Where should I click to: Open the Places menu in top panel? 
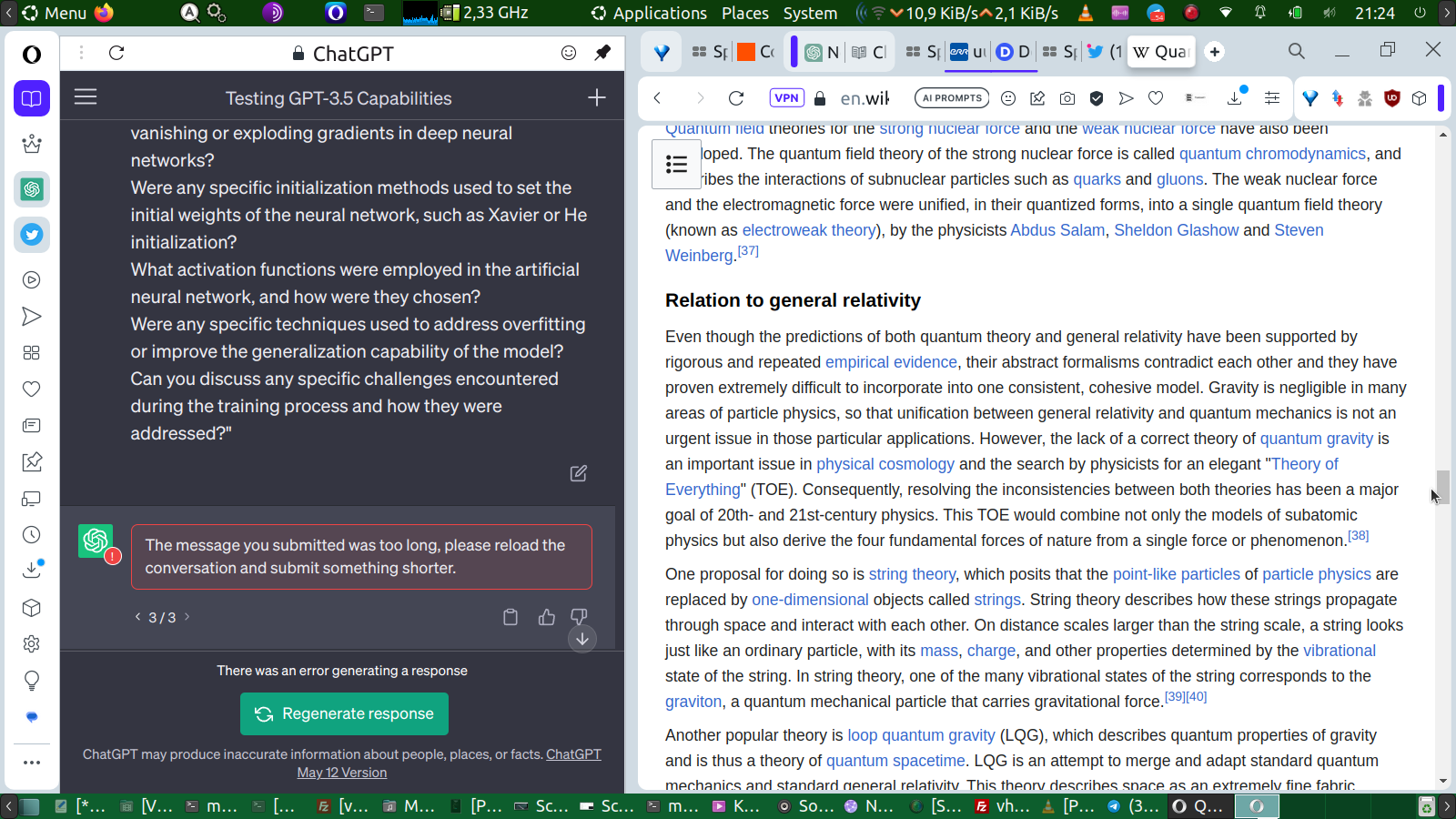[x=745, y=13]
